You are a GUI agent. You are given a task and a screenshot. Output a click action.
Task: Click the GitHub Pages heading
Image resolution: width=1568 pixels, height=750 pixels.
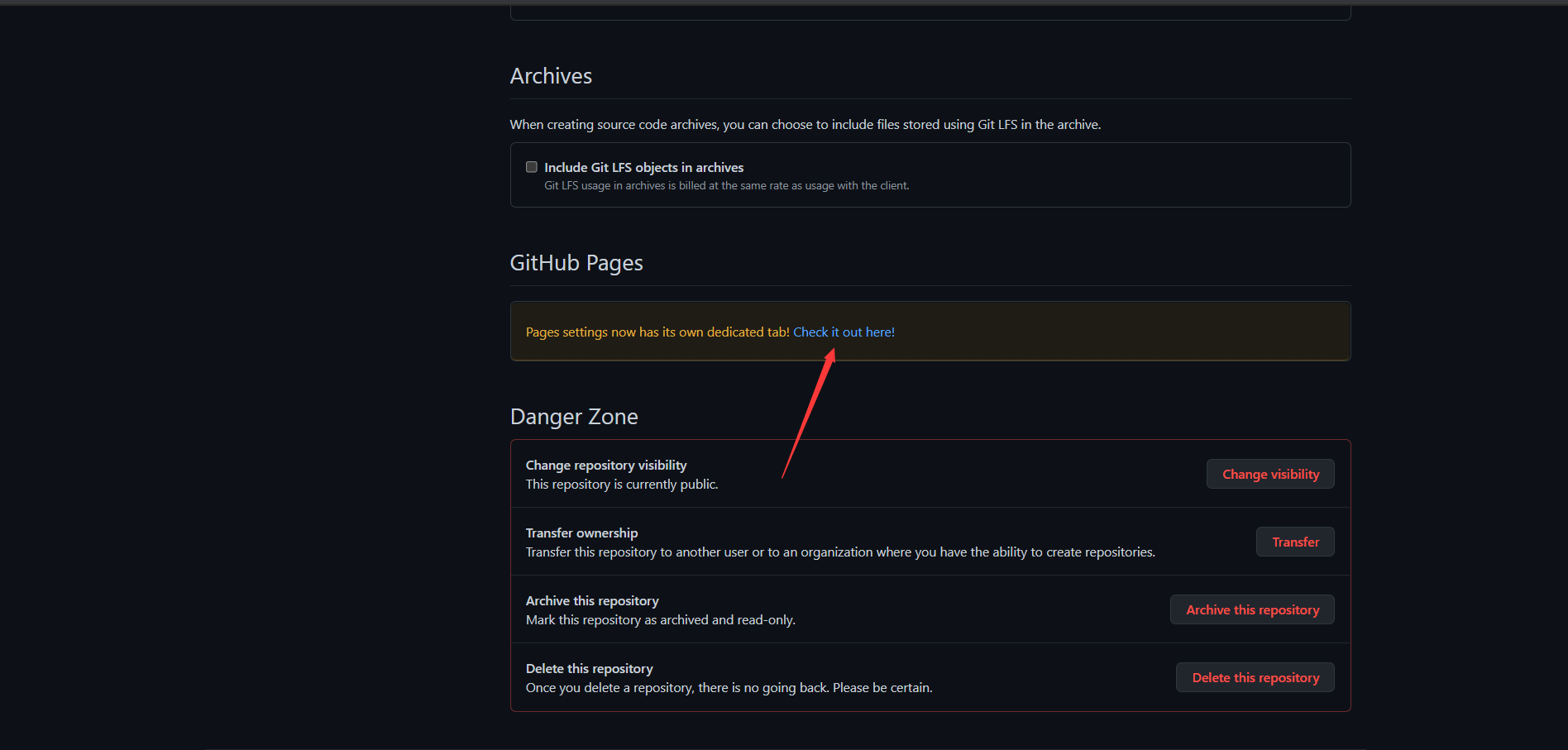pos(576,263)
